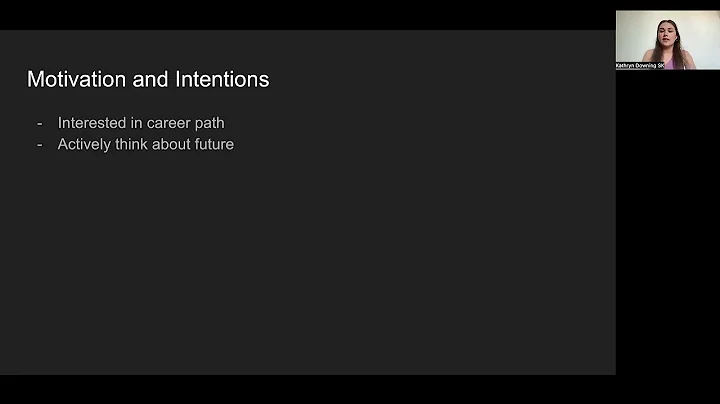Click the "Kathryn Downing" name label
Screen dimensions: 720x404
[x=636, y=65]
